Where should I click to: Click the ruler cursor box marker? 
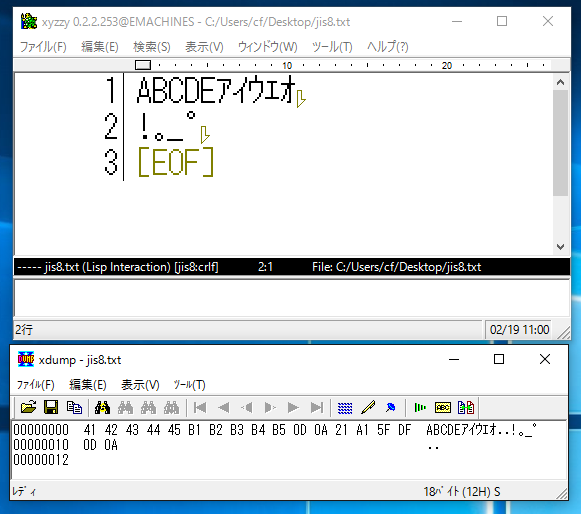tap(143, 65)
